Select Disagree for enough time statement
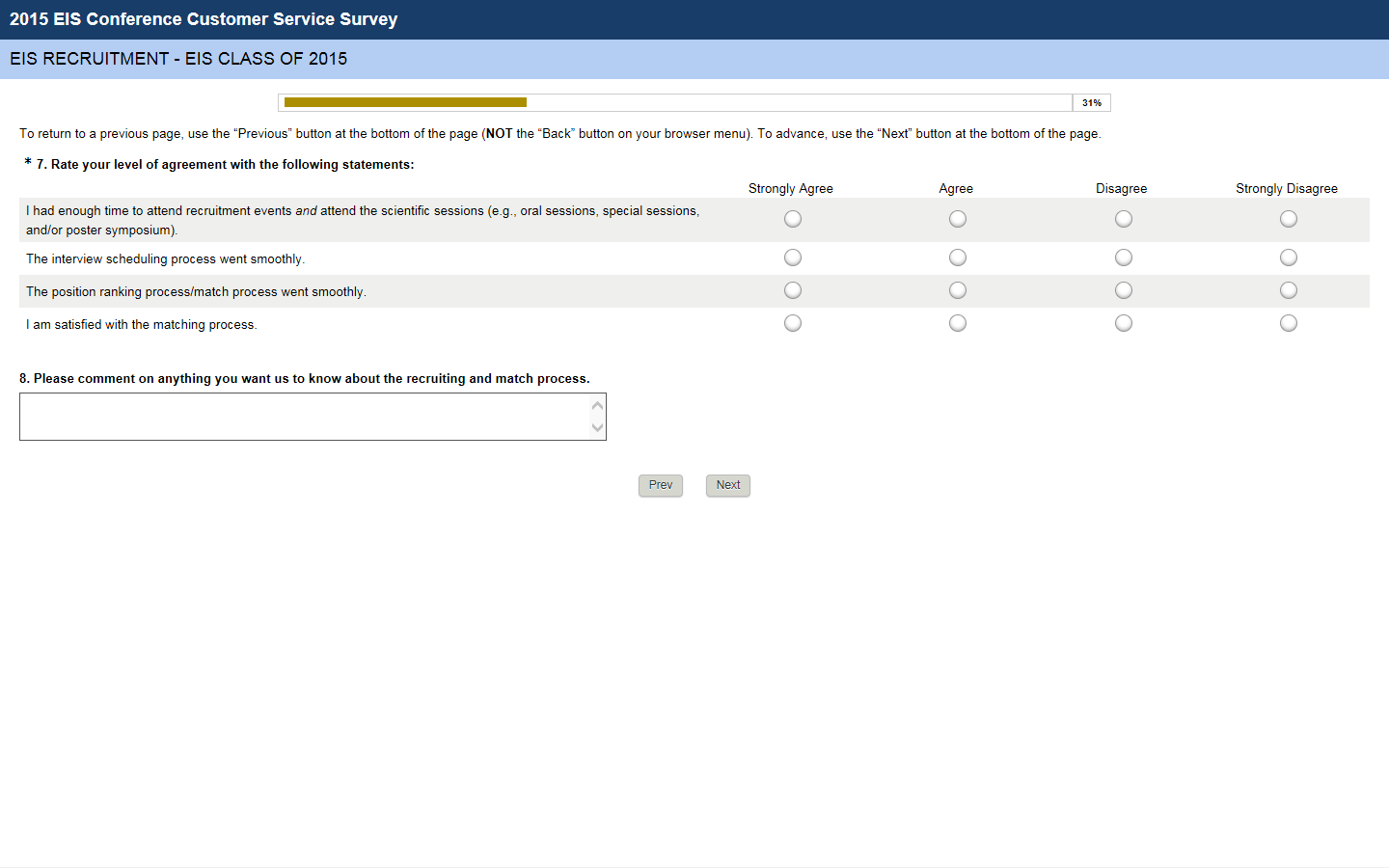Screen dimensions: 1389x868 1124,219
